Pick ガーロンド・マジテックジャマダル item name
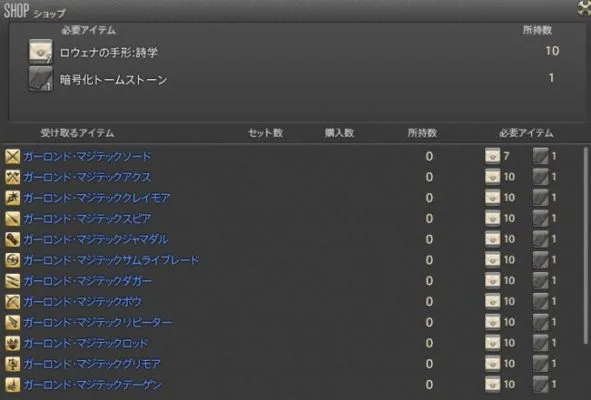591x400 pixels. click(96, 239)
